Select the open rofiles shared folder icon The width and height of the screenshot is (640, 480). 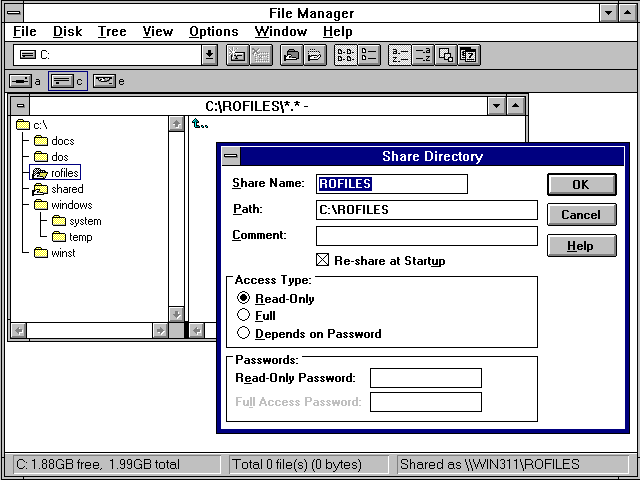(x=40, y=173)
